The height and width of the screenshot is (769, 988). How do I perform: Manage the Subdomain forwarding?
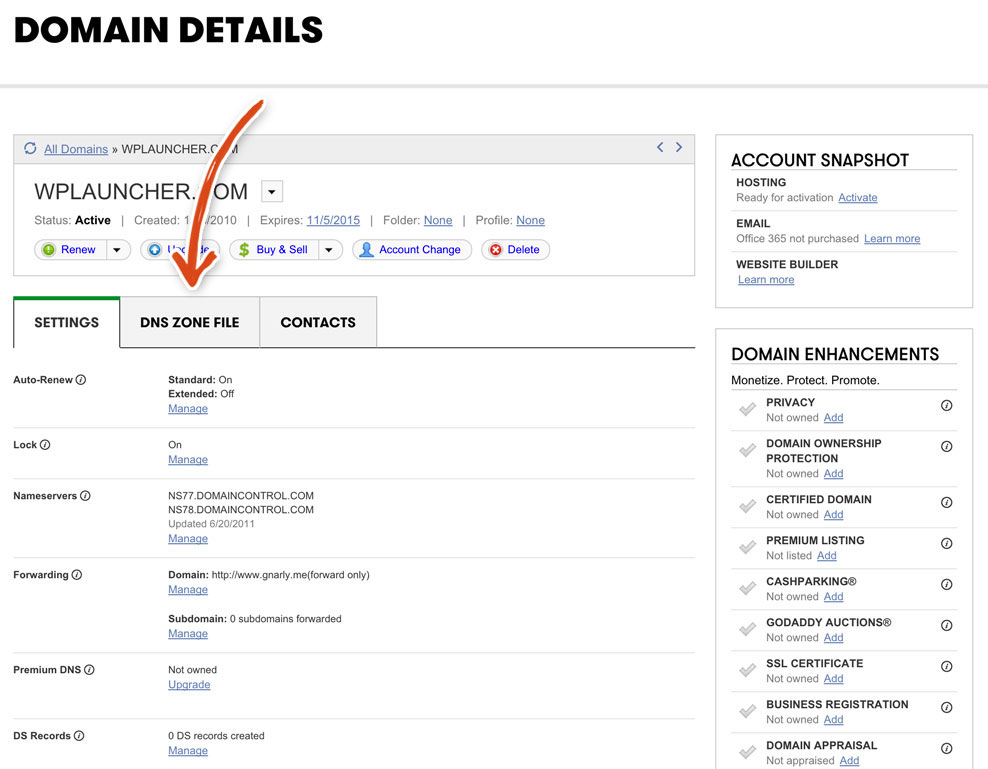[188, 633]
